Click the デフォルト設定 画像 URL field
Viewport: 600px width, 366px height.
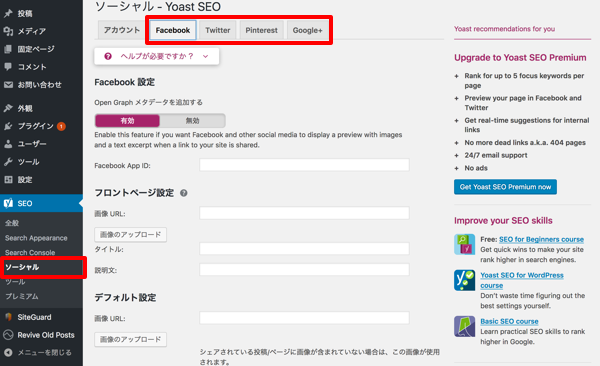click(304, 318)
